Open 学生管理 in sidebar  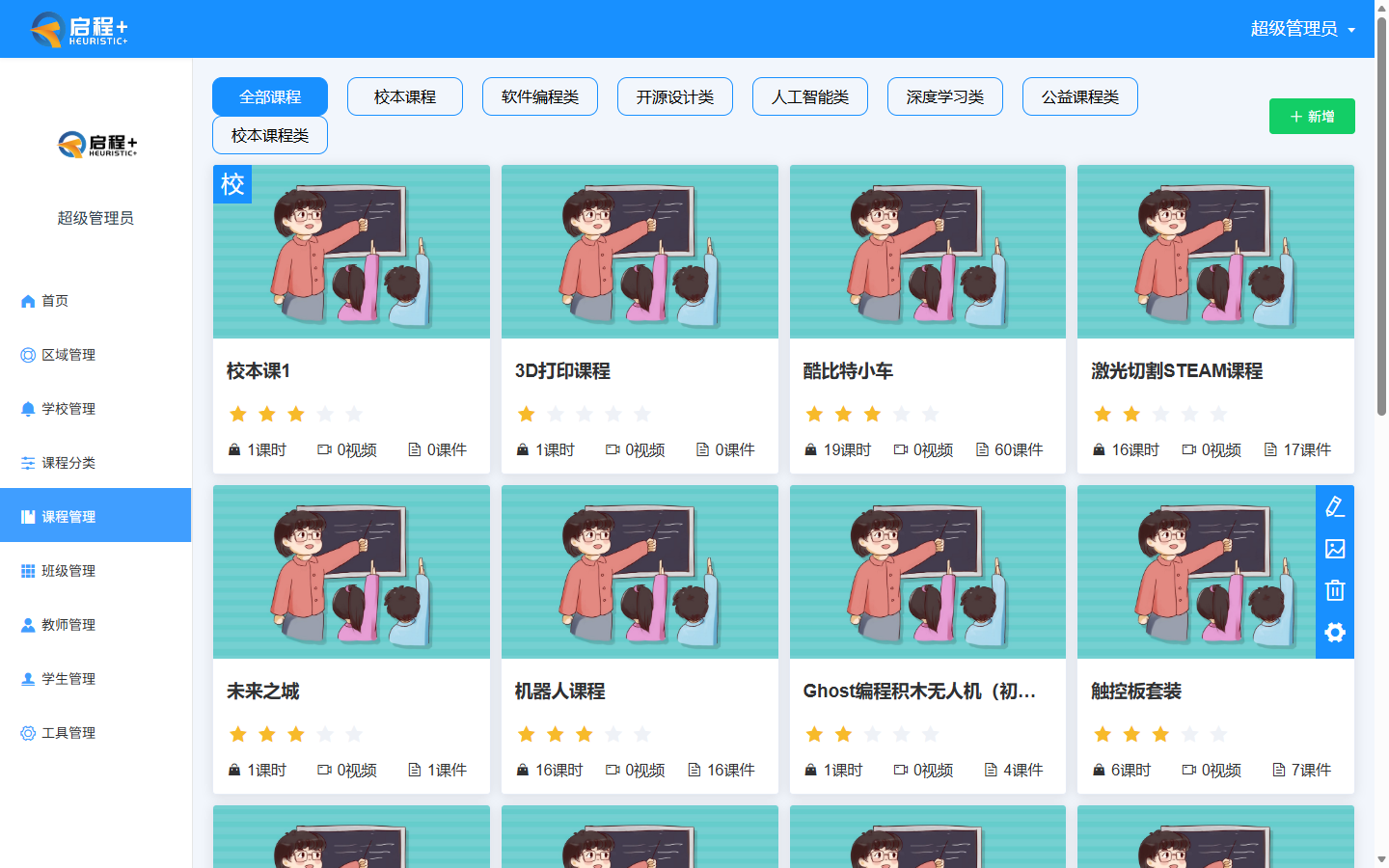[x=95, y=679]
